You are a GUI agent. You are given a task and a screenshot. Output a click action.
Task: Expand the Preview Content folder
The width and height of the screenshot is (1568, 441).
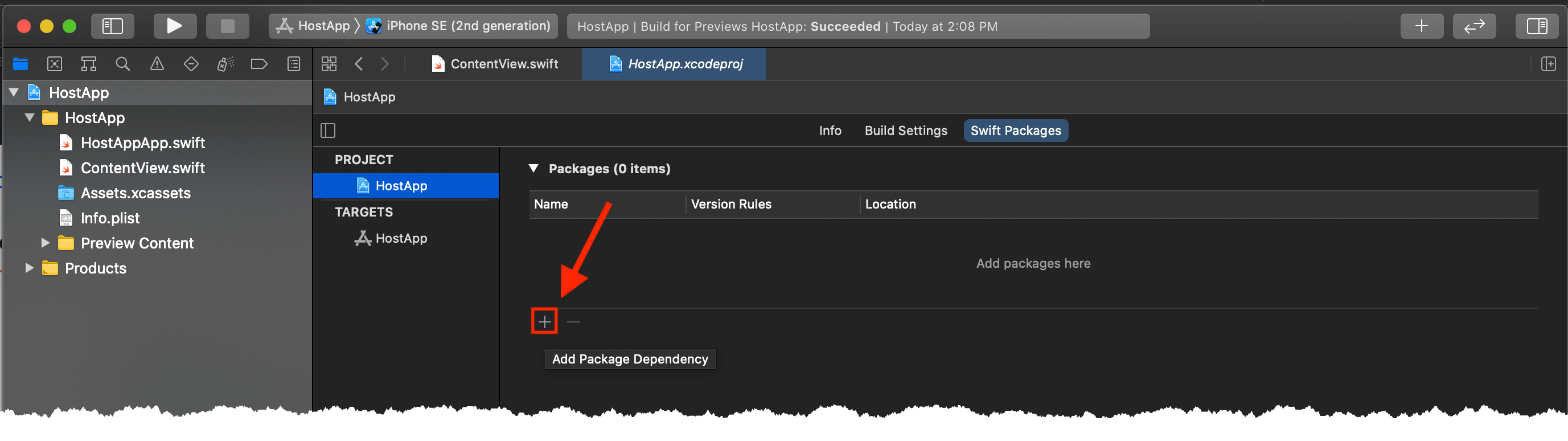[x=45, y=243]
